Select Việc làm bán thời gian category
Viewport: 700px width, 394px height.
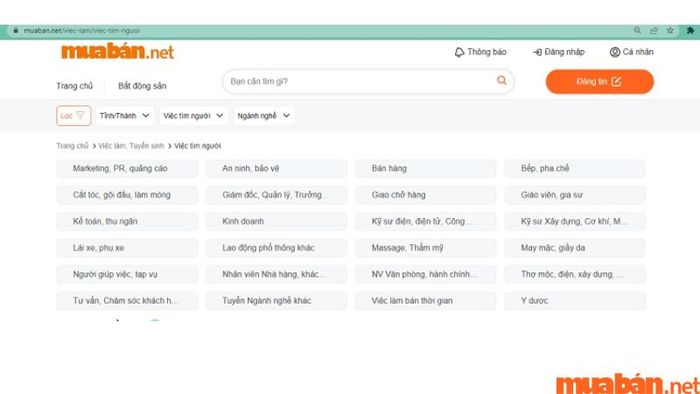point(425,300)
